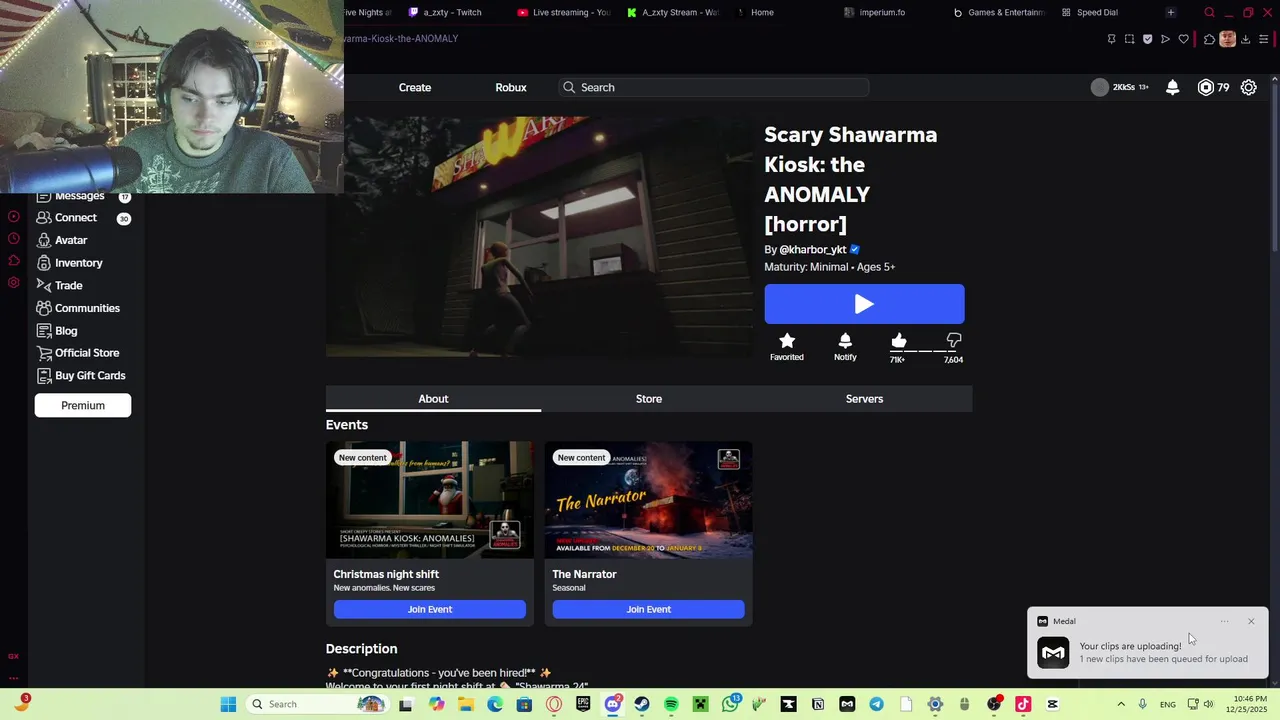The width and height of the screenshot is (1280, 720).
Task: Open the 2KkSs profile avatar
Action: coord(1100,87)
